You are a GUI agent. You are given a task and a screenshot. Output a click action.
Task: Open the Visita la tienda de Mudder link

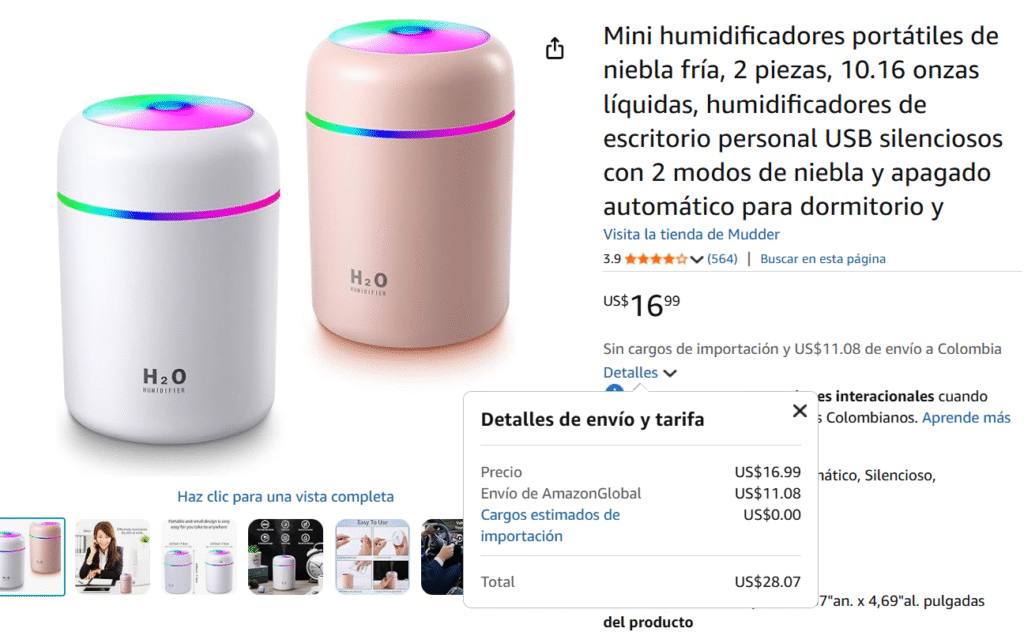point(691,234)
